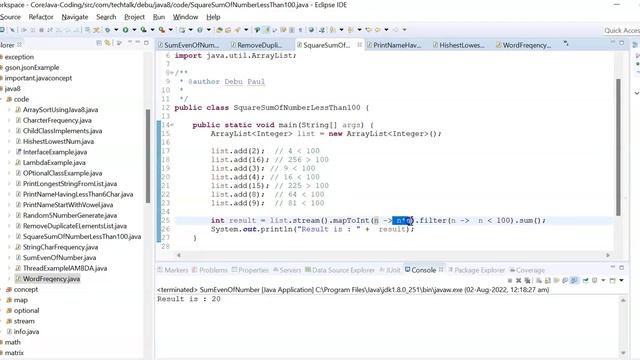Viewport: 640px width, 360px height.
Task: Clear the Console output
Action: (539, 280)
